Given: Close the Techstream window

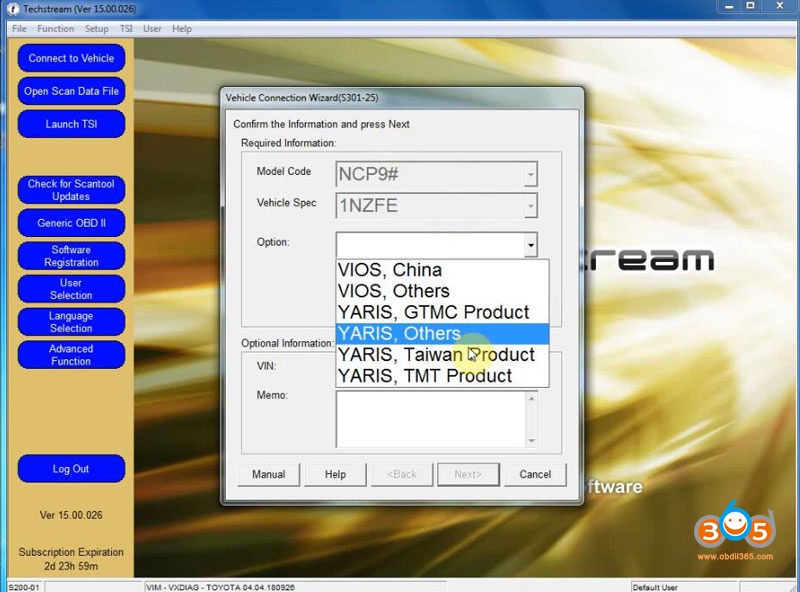Looking at the screenshot, I should (780, 6).
